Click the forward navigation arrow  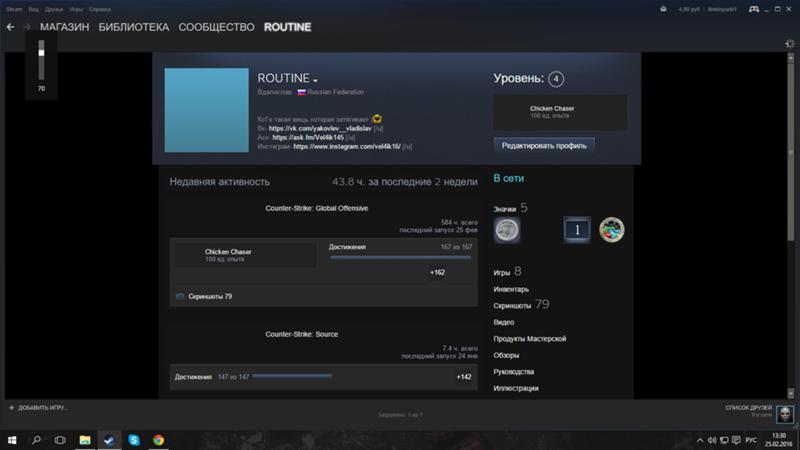coord(27,27)
